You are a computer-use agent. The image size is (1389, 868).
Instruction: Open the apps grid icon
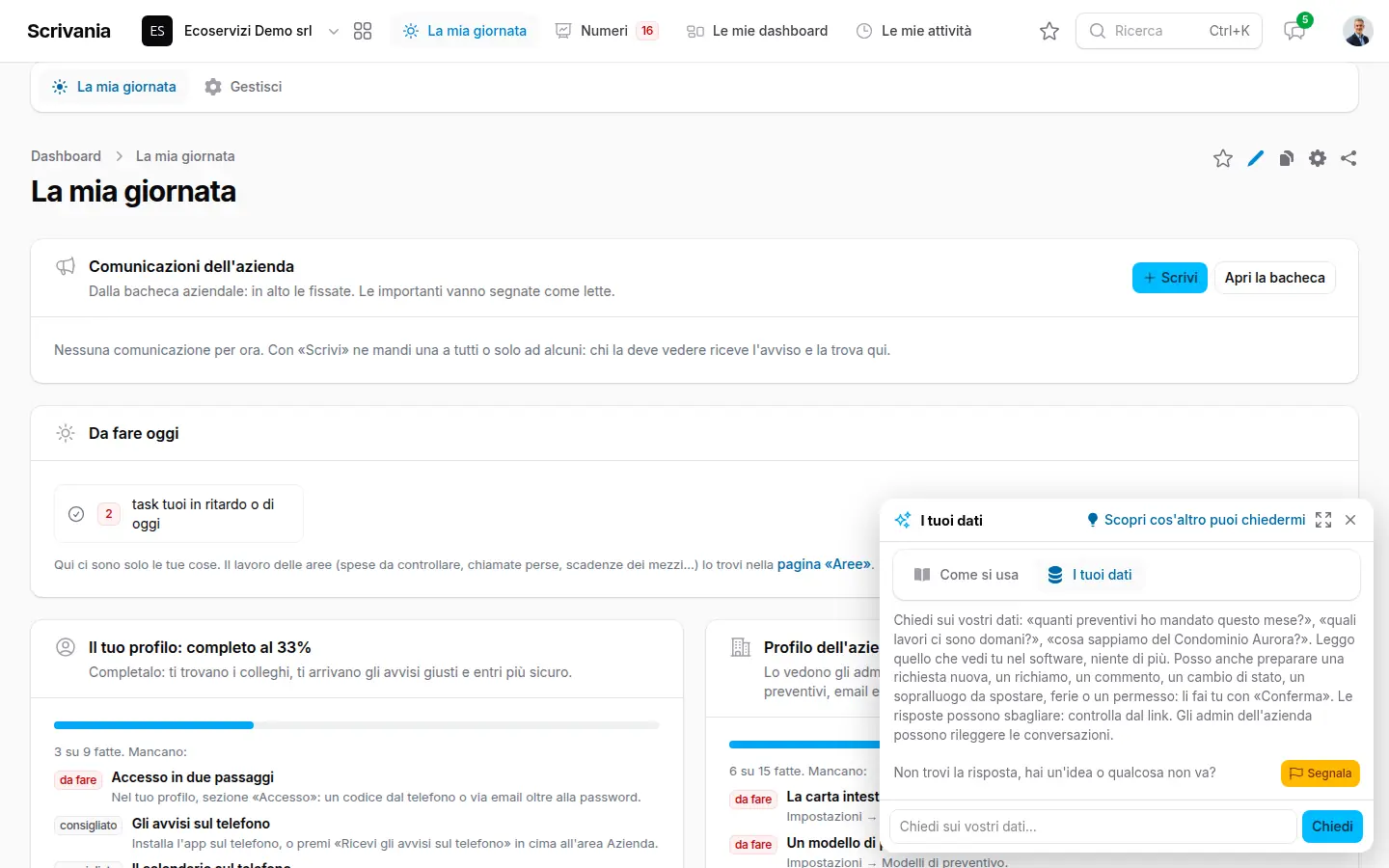tap(363, 31)
